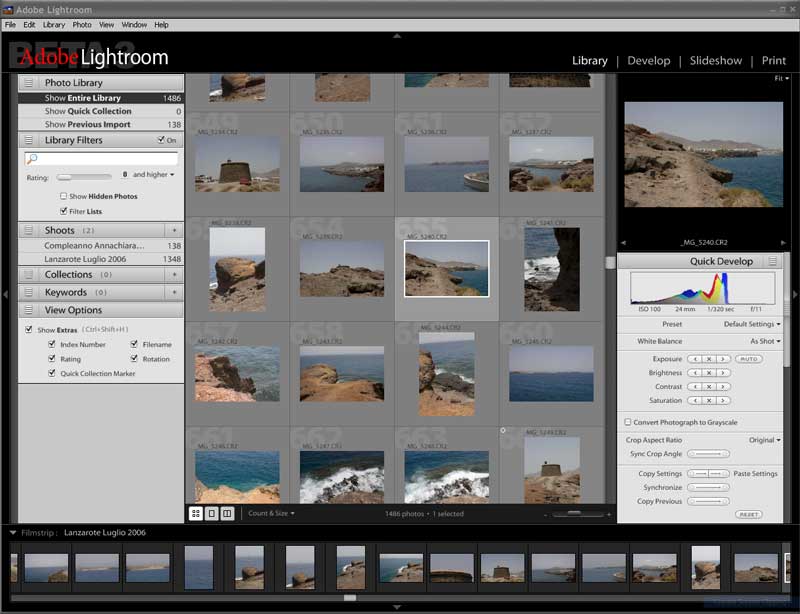Click the View Options panel grip icon
The height and width of the screenshot is (614, 800).
[29, 310]
